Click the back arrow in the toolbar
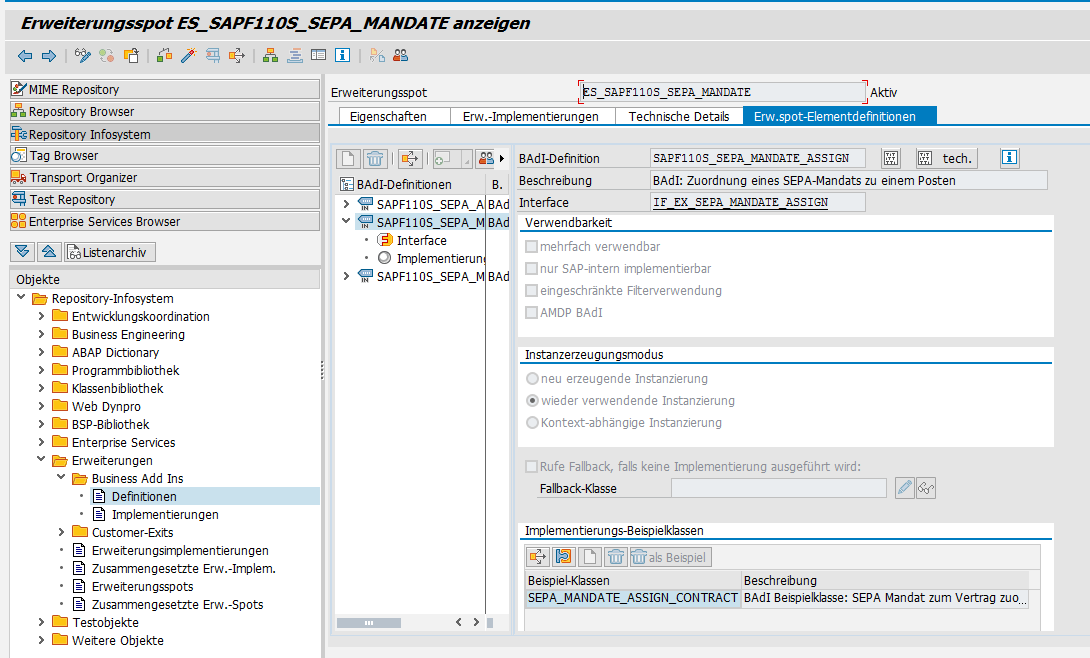Image resolution: width=1090 pixels, height=658 pixels. (x=26, y=55)
